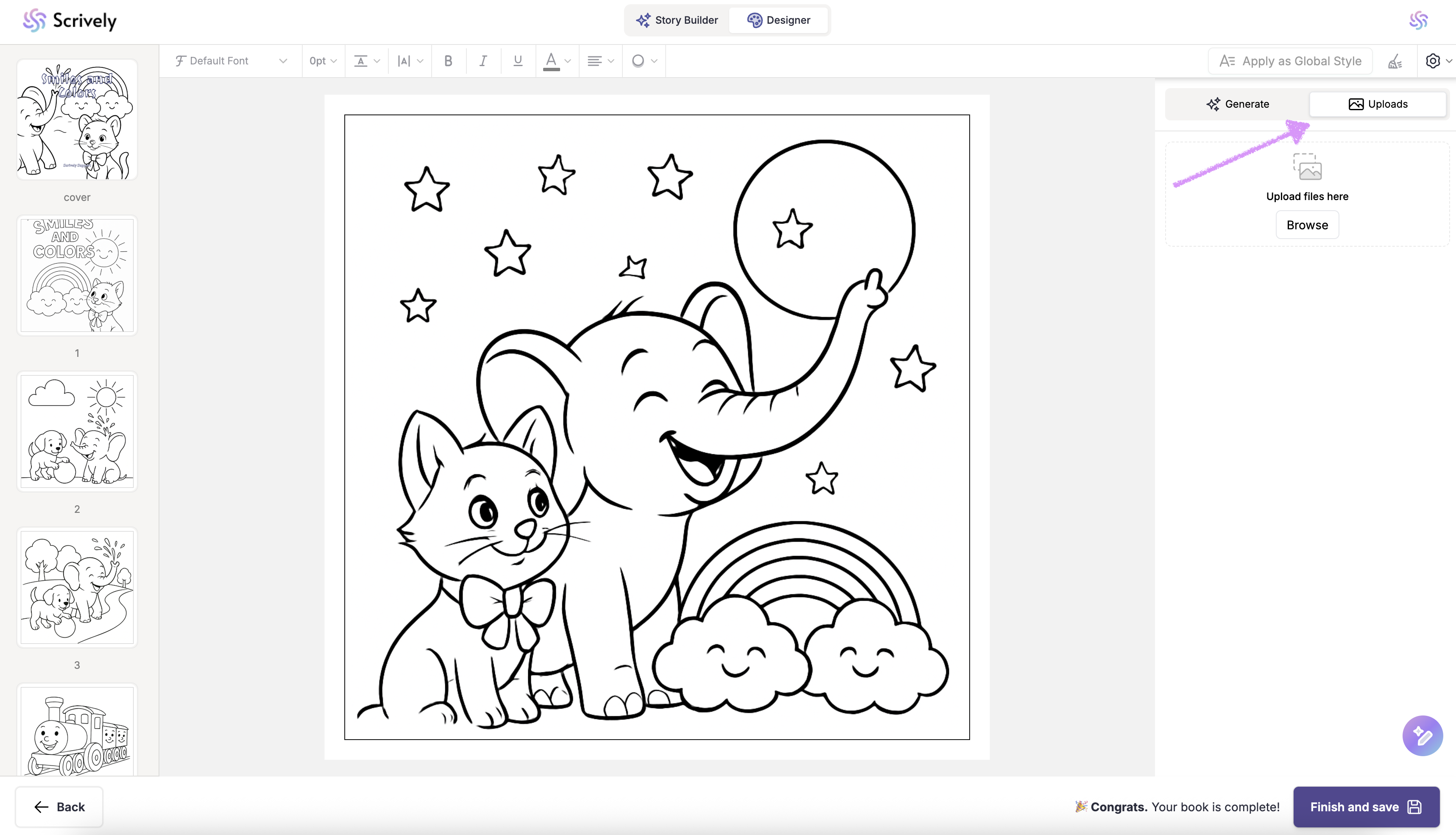Image resolution: width=1456 pixels, height=835 pixels.
Task: Open the line height spacing control
Action: click(367, 61)
